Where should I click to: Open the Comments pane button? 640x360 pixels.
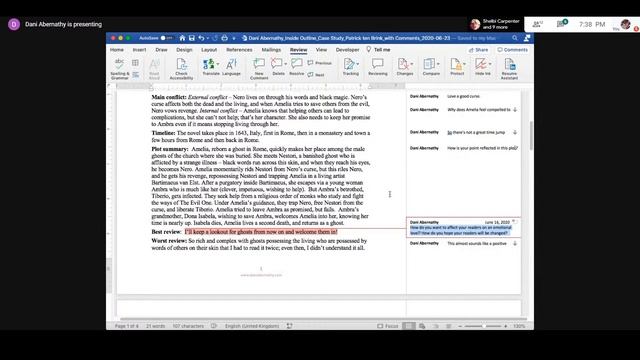pos(512,50)
